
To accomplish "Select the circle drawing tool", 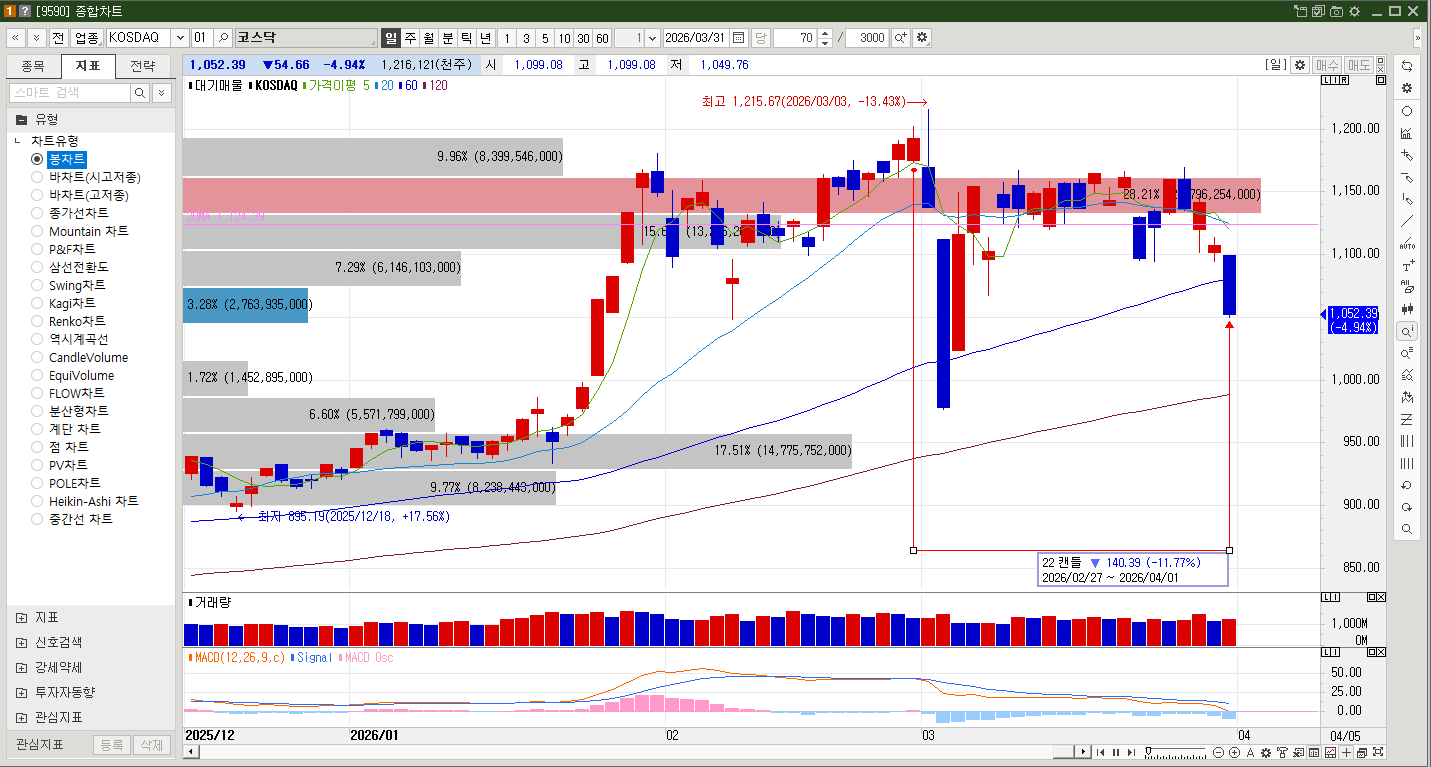I will point(1407,111).
